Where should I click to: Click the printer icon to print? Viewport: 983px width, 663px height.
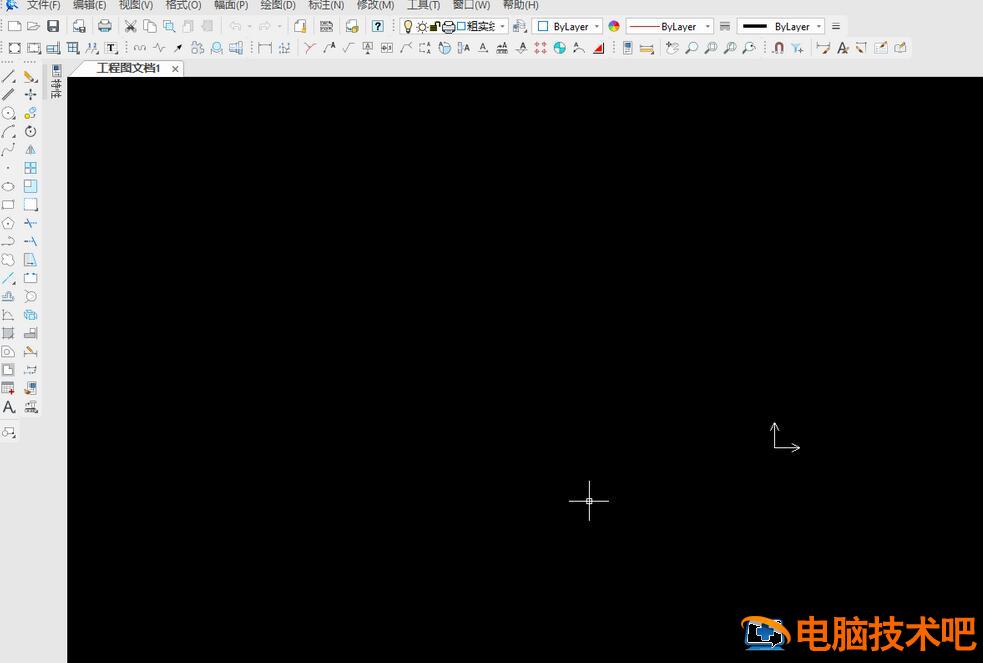tap(105, 26)
